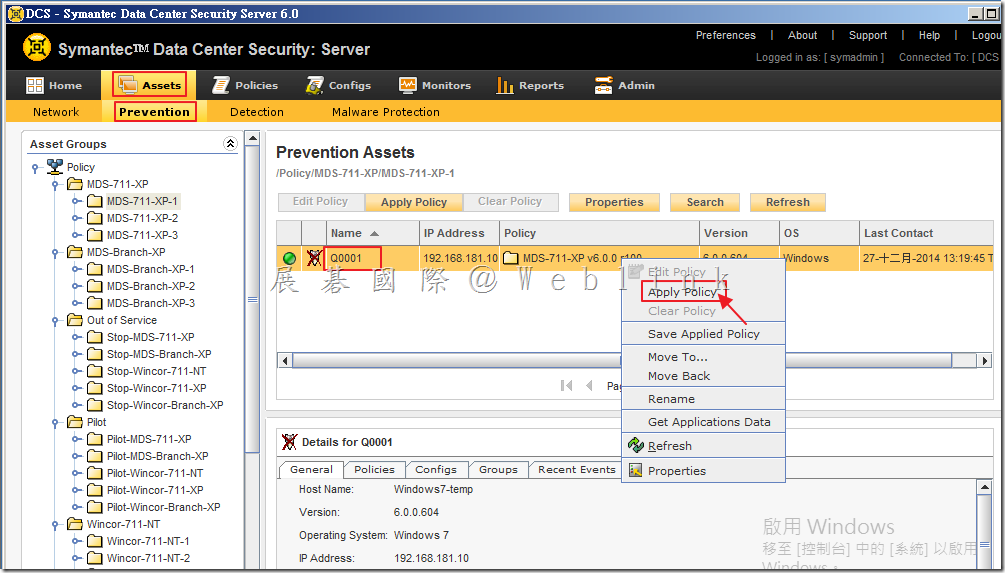Screen dimensions: 1005x573
Task: Choose Save Applied Policy menu item
Action: click(x=703, y=334)
